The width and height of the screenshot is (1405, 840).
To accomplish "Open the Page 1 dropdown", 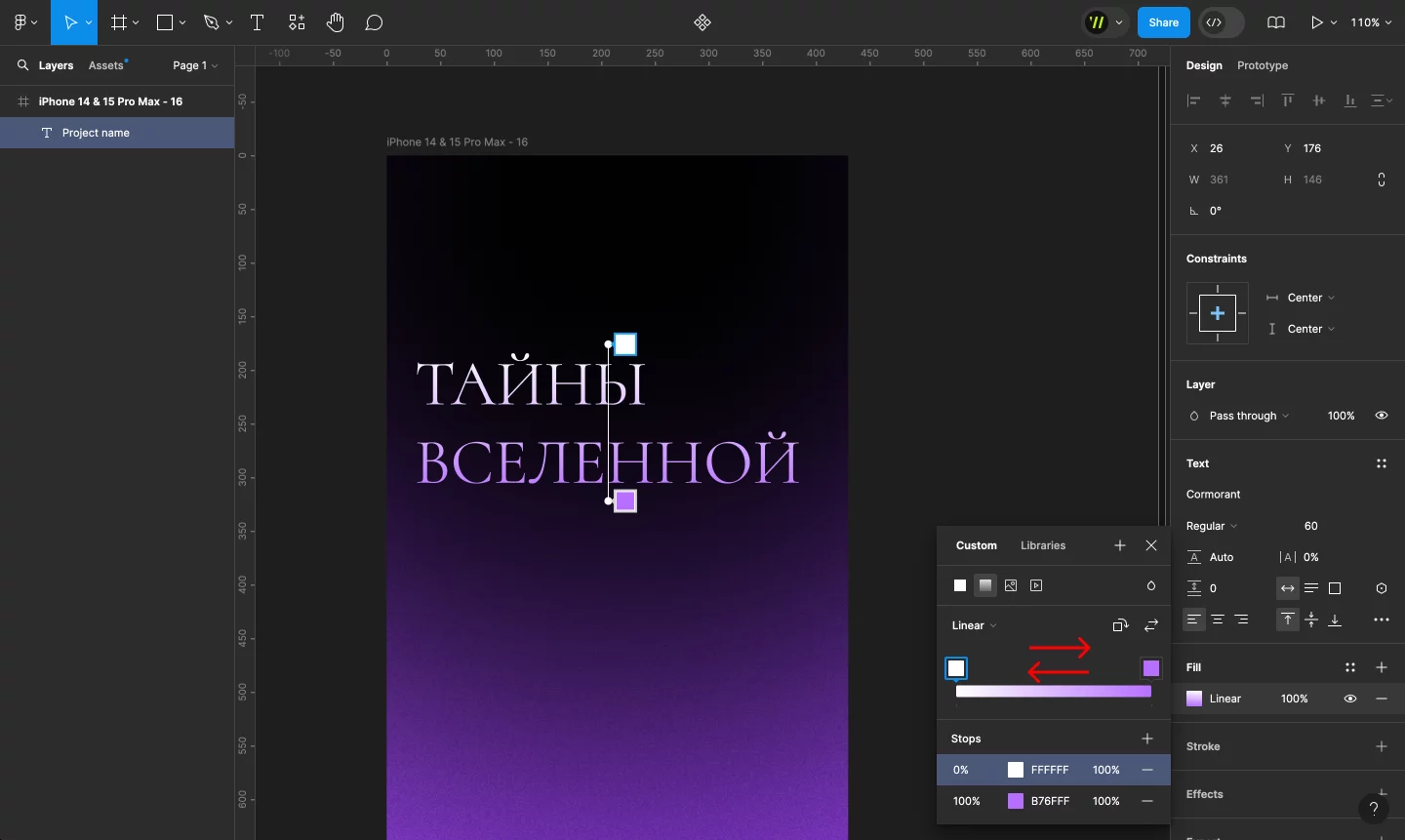I will pos(195,65).
